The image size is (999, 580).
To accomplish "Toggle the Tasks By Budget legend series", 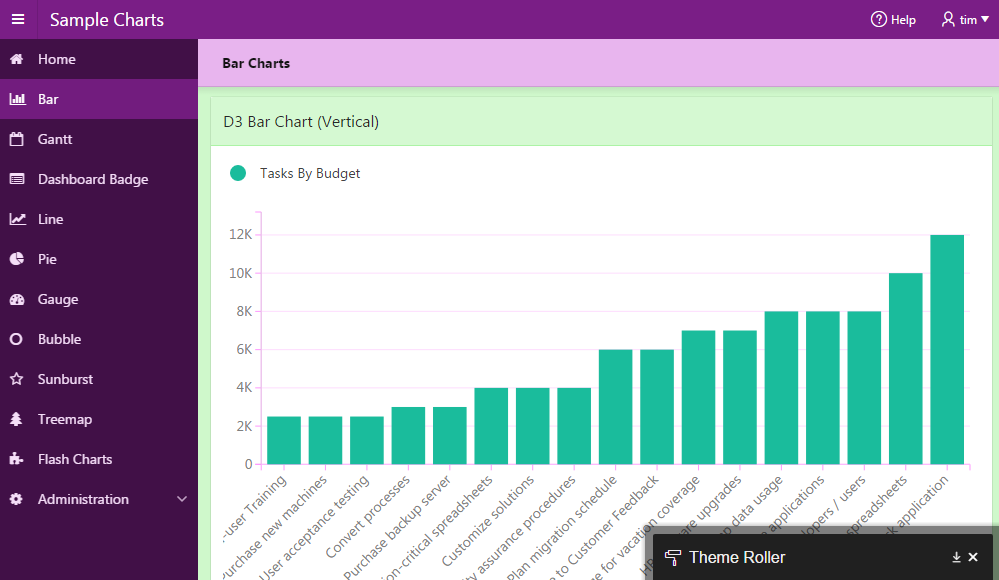I will [238, 174].
